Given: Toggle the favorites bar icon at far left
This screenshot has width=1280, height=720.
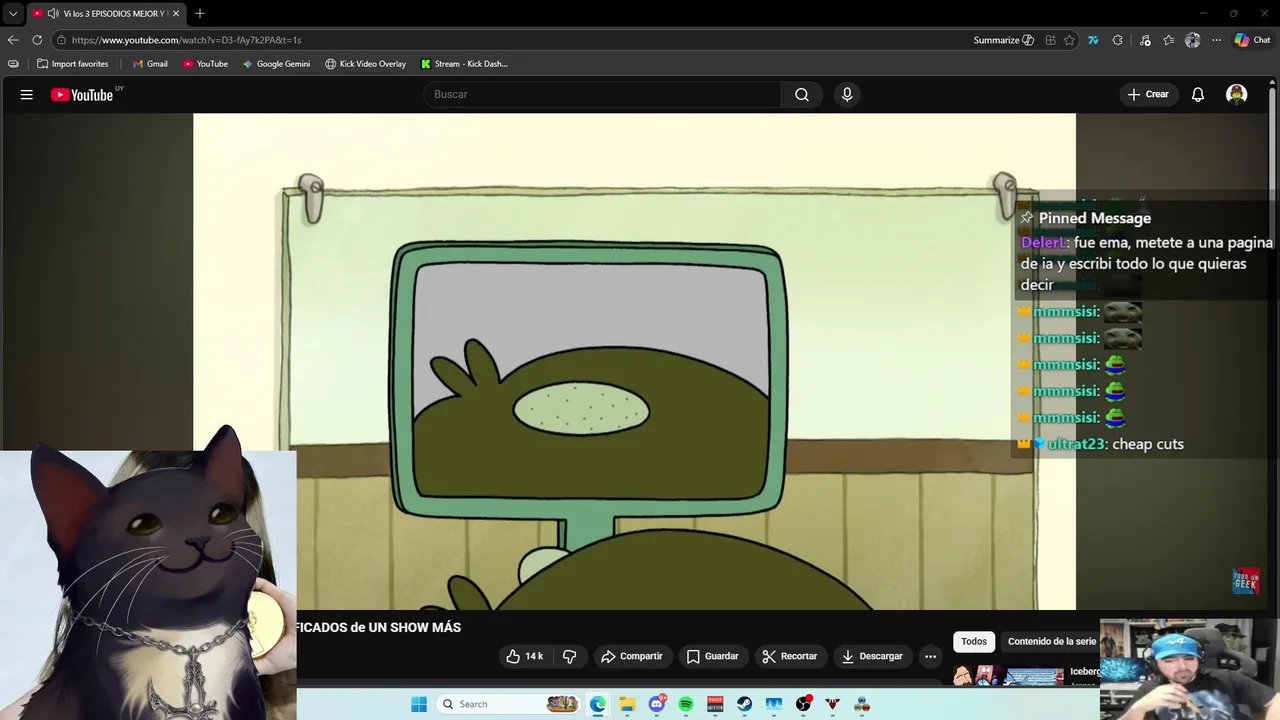Looking at the screenshot, I should (x=13, y=64).
